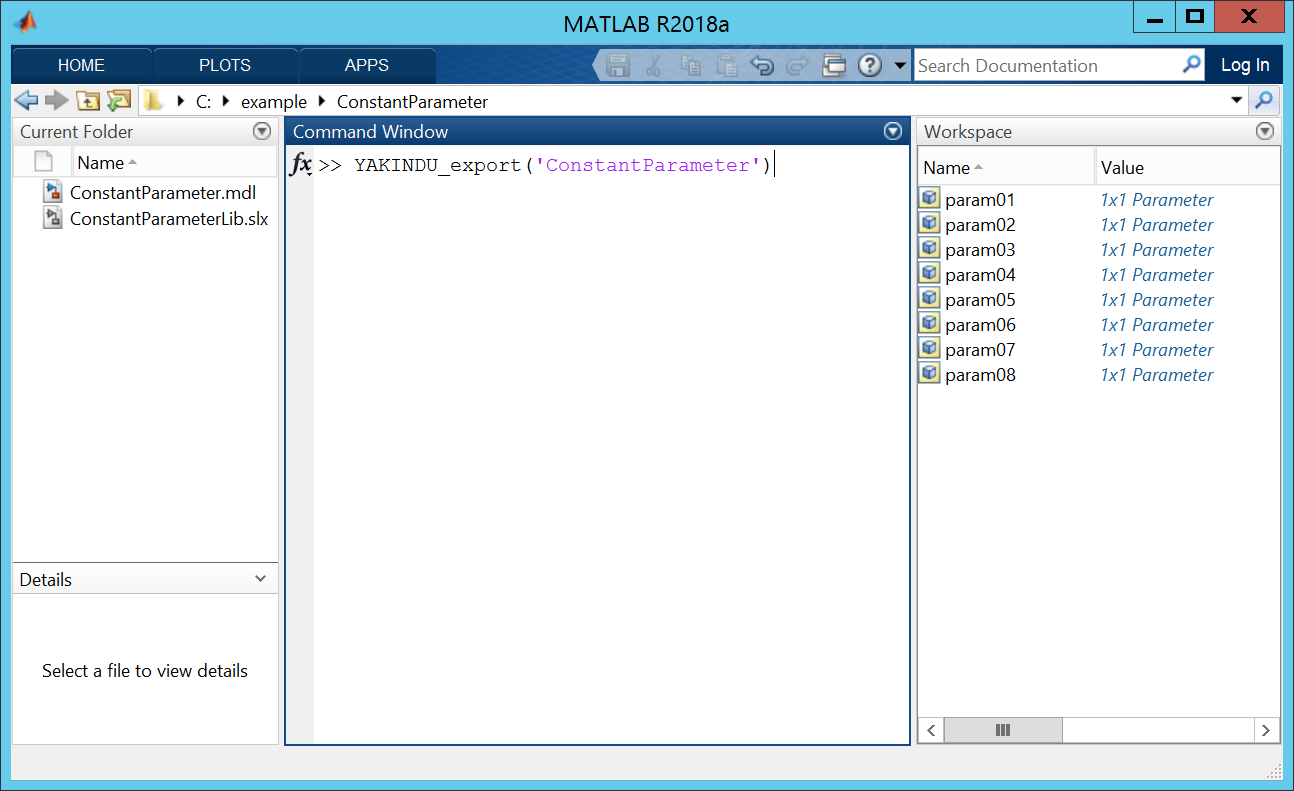Image resolution: width=1294 pixels, height=791 pixels.
Task: Open the Current Folder panel actions menu
Action: [261, 131]
